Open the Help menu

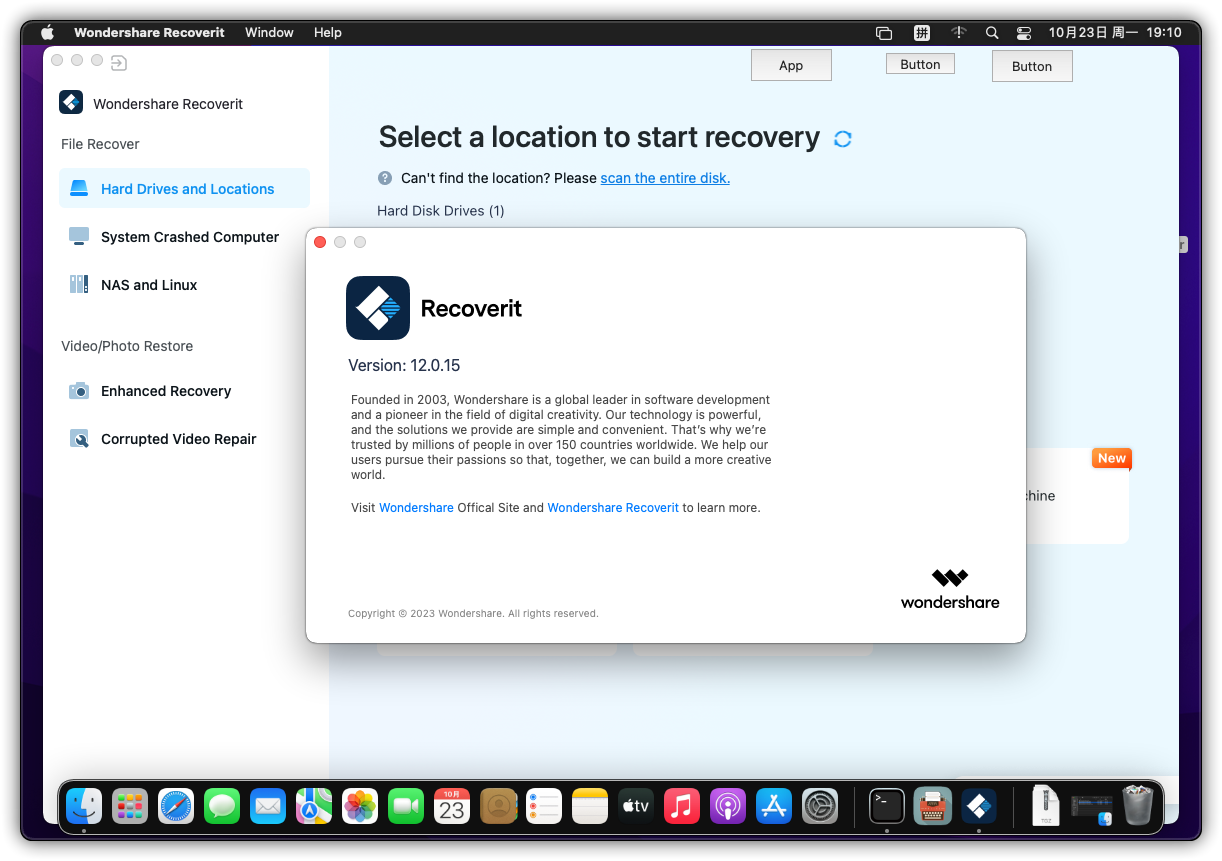click(328, 32)
